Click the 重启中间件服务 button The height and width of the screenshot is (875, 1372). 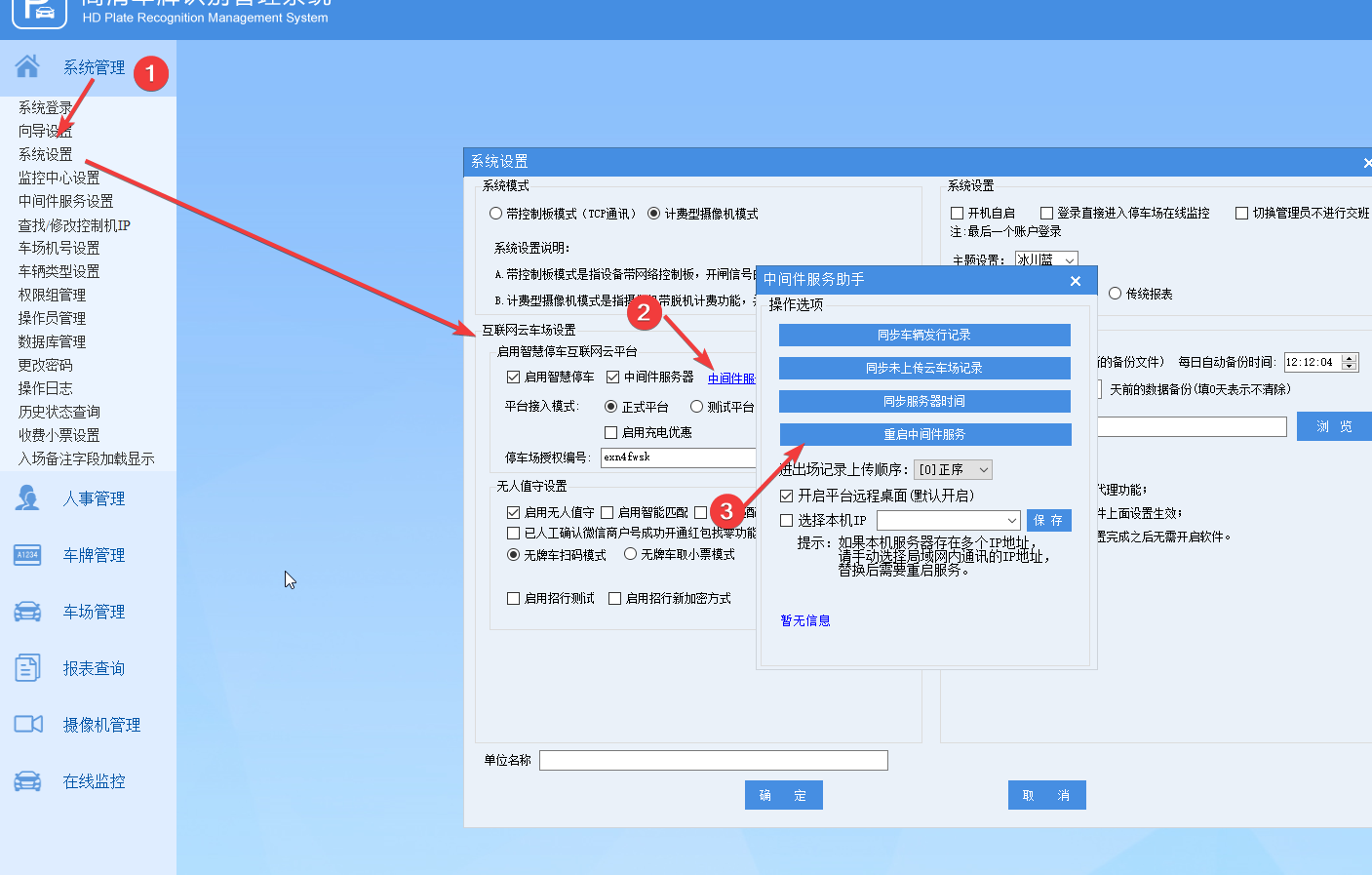click(x=924, y=434)
